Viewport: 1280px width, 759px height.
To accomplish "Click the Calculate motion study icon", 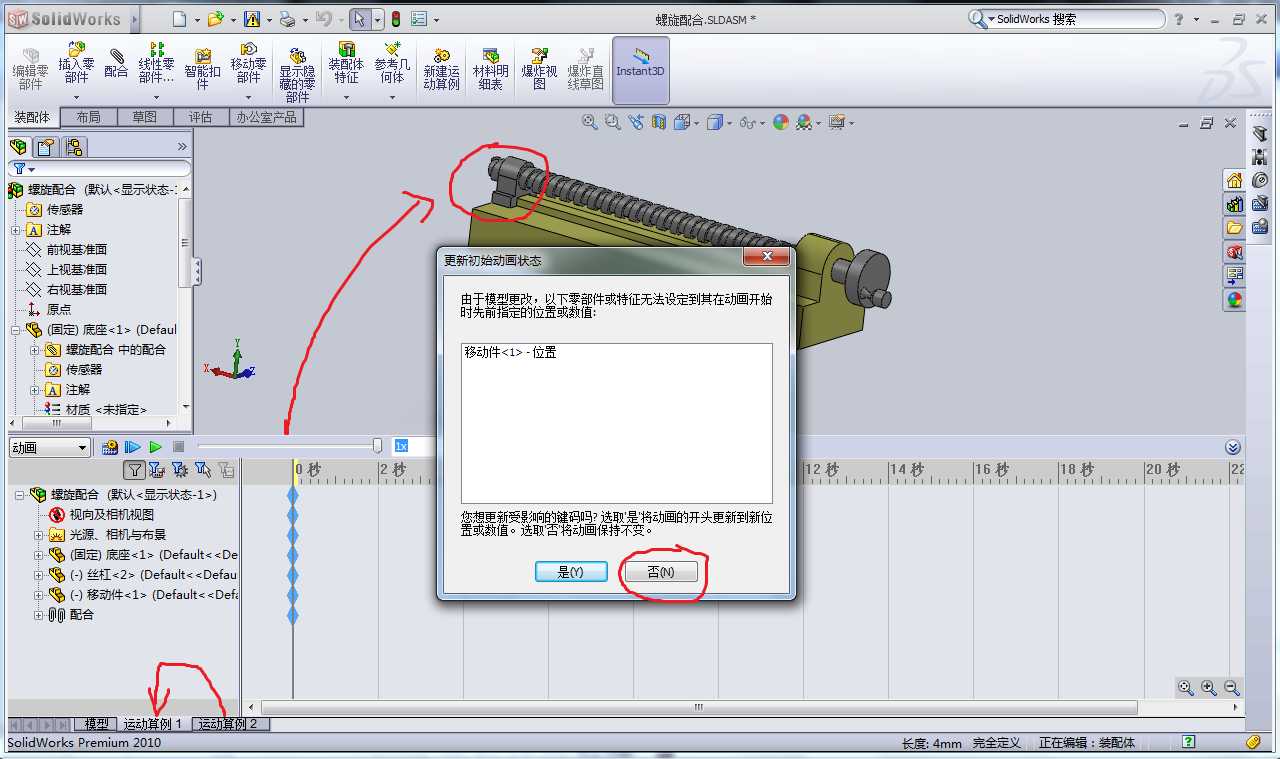I will click(x=110, y=447).
